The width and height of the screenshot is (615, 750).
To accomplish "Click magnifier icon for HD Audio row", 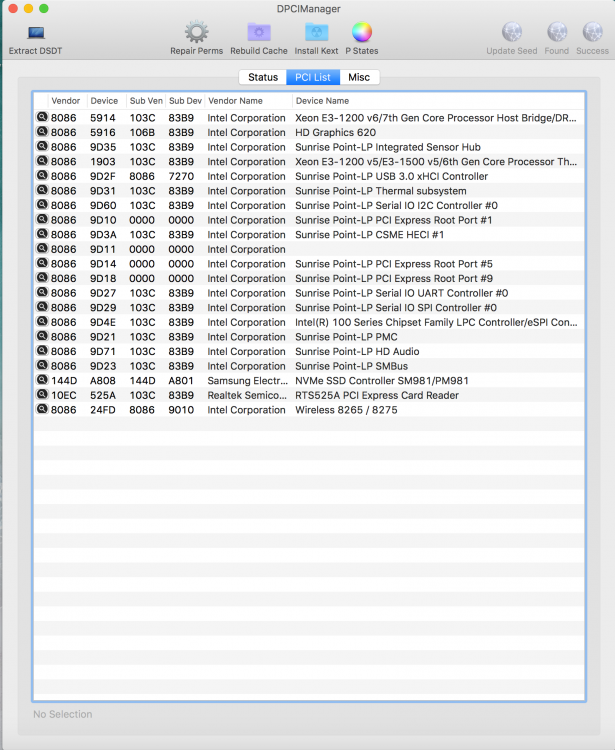I will tap(42, 350).
